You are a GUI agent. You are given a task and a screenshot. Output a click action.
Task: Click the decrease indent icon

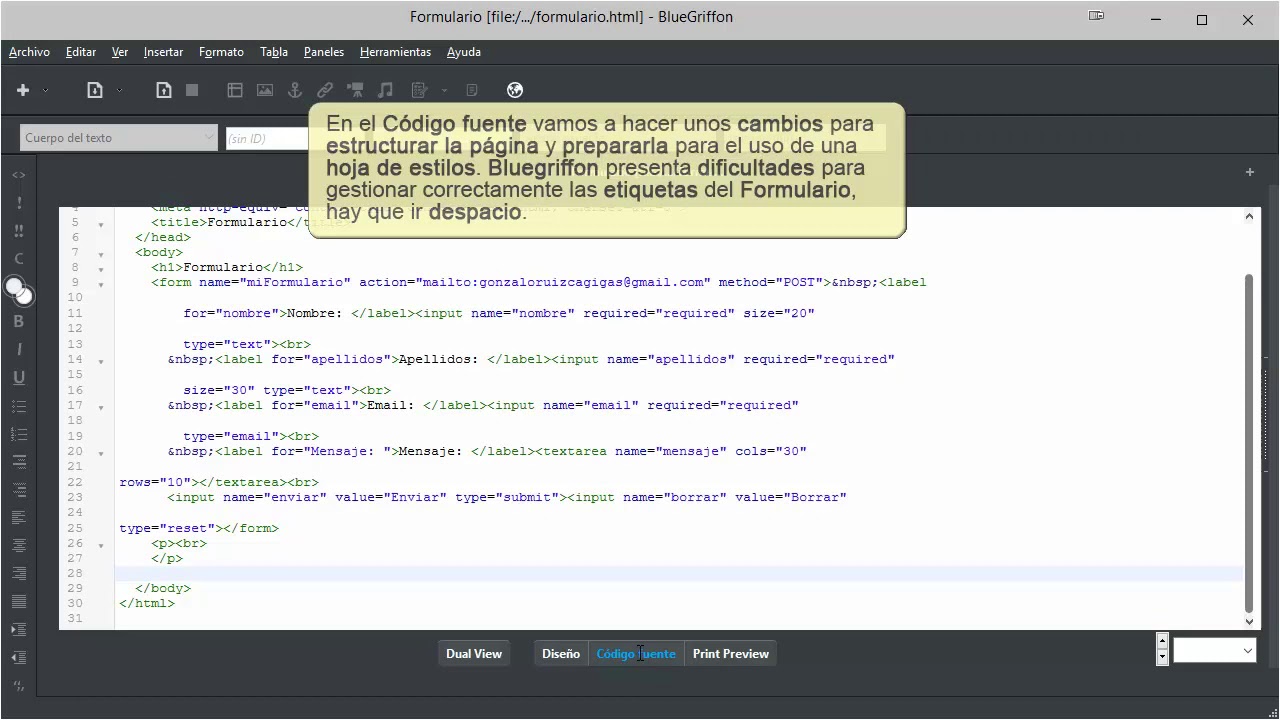18,657
